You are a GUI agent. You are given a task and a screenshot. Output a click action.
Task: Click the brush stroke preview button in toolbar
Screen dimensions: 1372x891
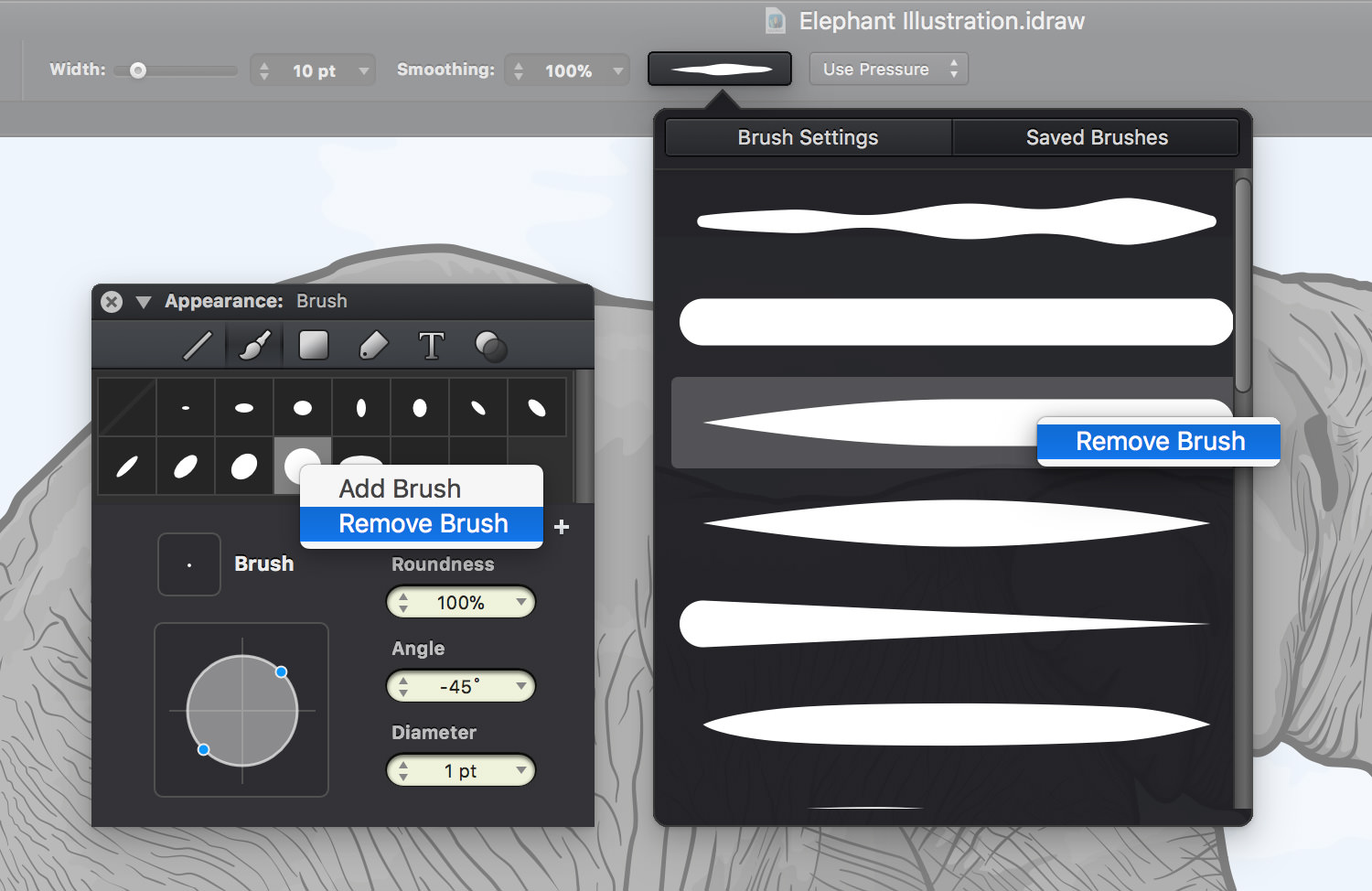(720, 69)
